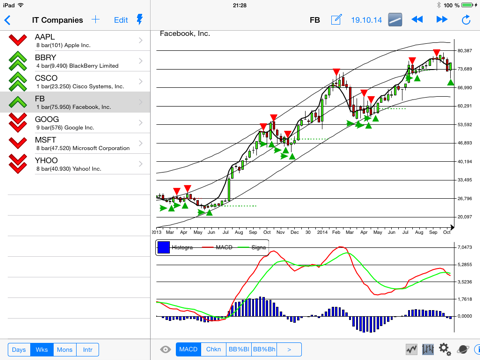The image size is (480, 360).
Task: Open the chart settings gear icon
Action: point(445,349)
